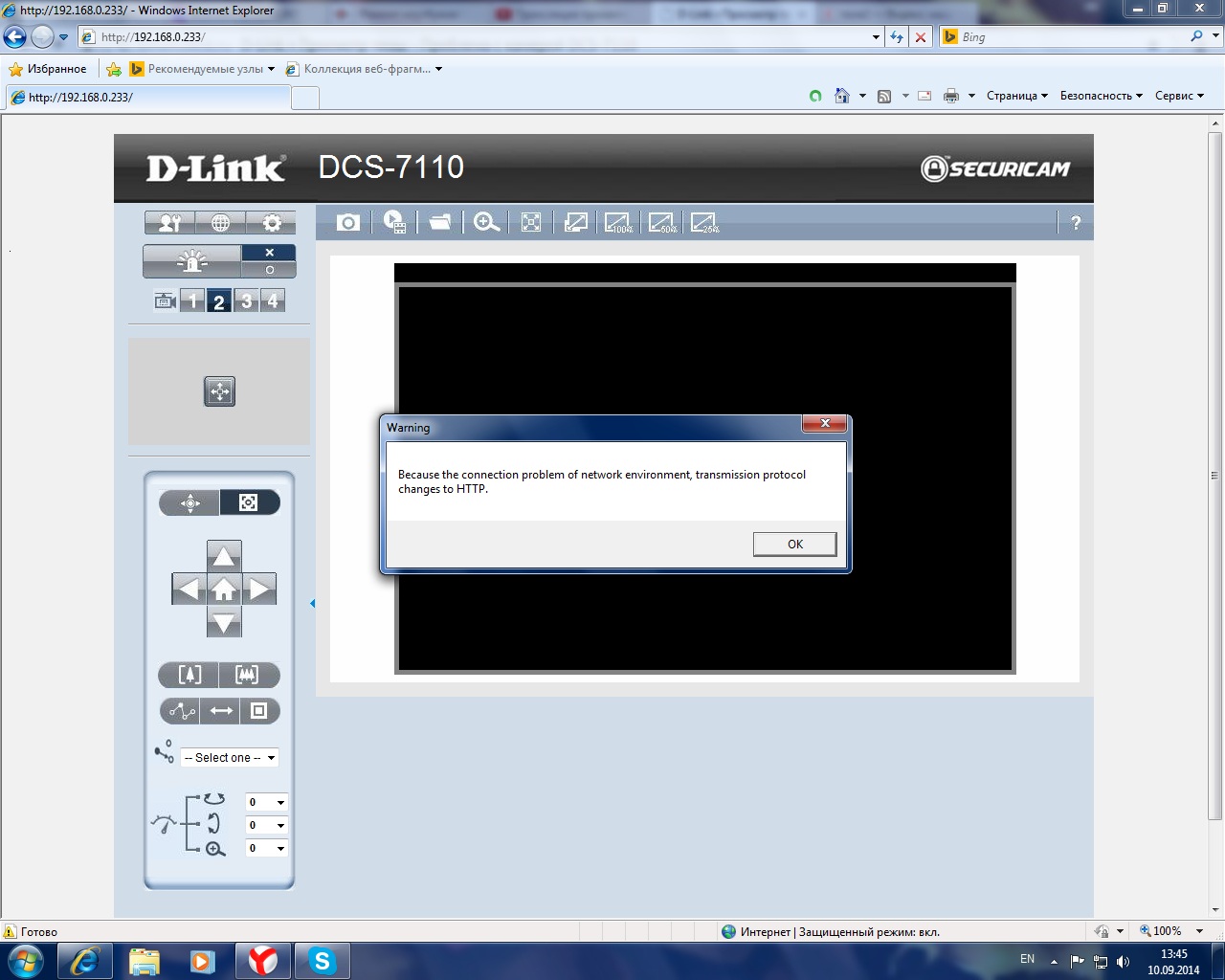1225x980 pixels.
Task: Open the Страница menu
Action: (1017, 96)
